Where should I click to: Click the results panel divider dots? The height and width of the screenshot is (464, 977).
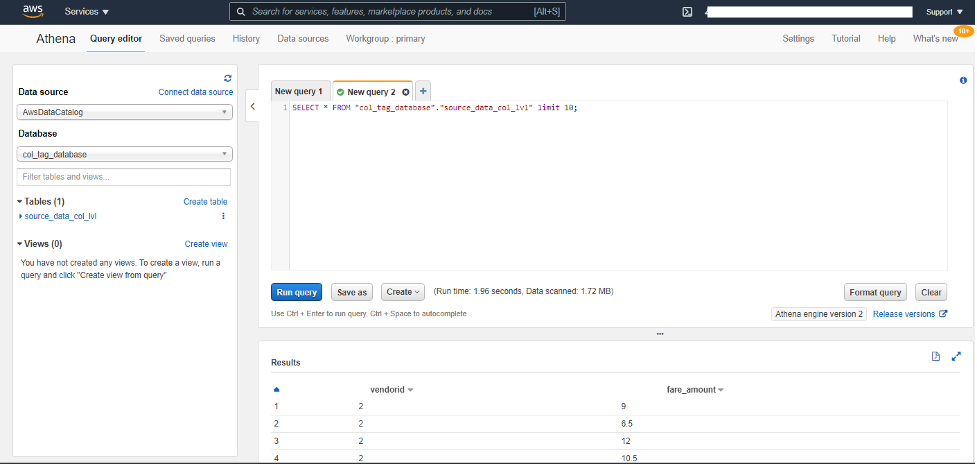(x=660, y=334)
